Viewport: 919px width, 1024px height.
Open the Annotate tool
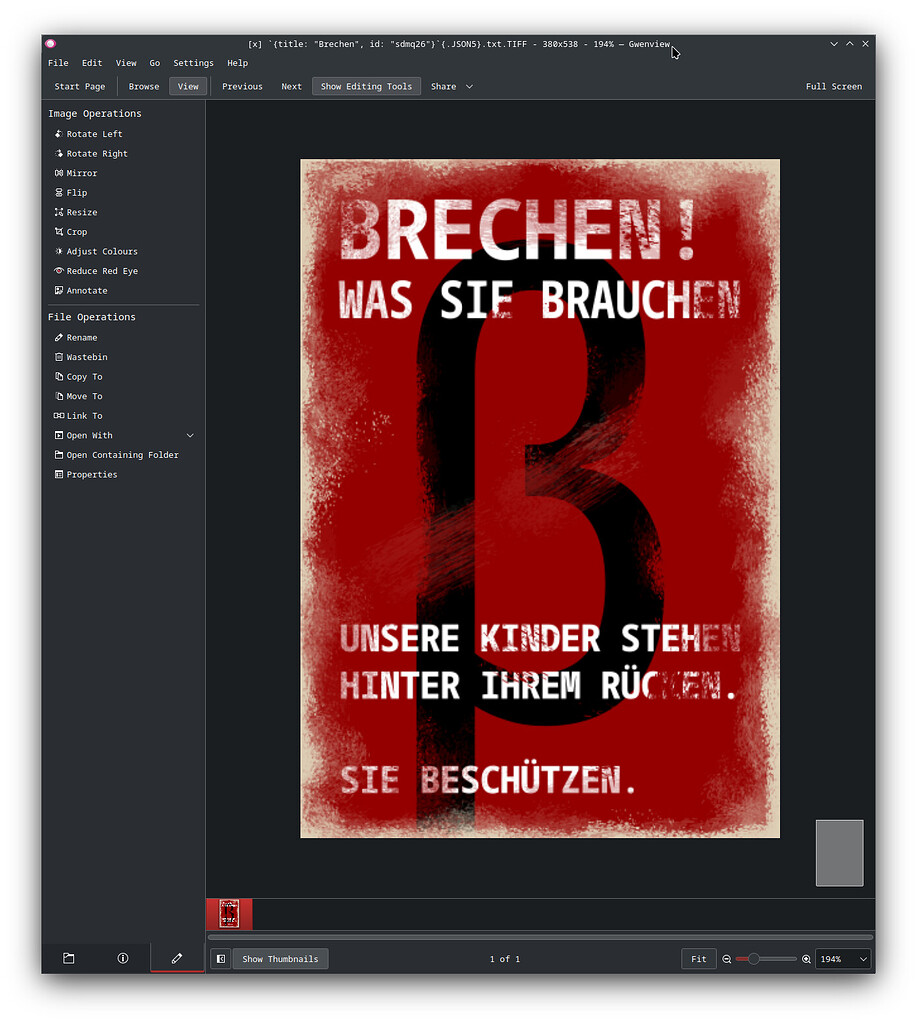86,291
